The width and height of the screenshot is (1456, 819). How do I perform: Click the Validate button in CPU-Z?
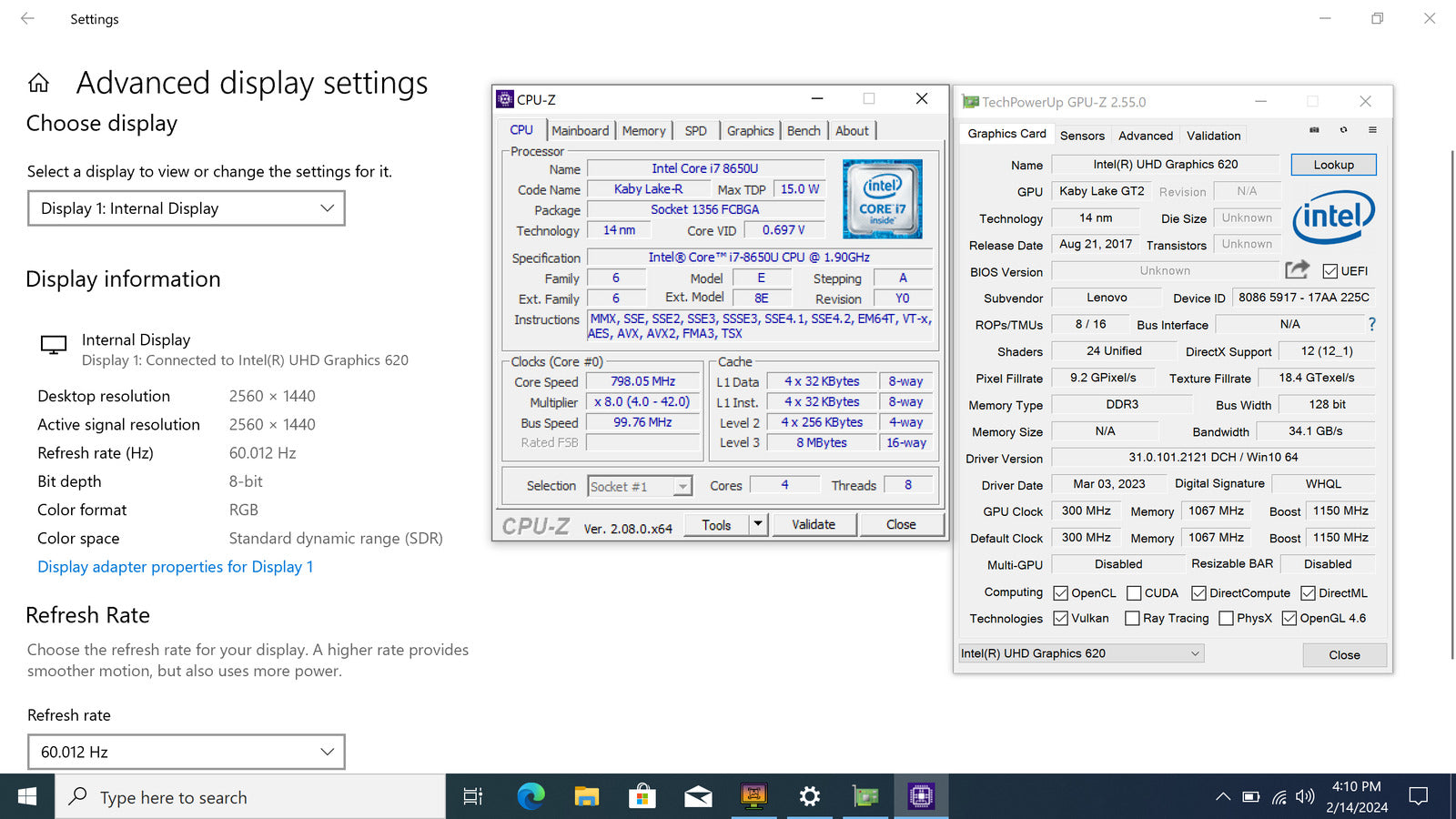pyautogui.click(x=814, y=524)
